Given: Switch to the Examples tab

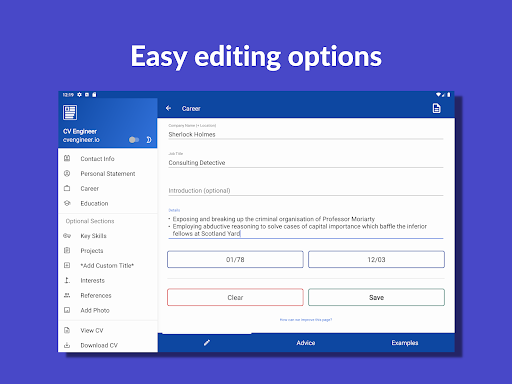Looking at the screenshot, I should tap(405, 343).
